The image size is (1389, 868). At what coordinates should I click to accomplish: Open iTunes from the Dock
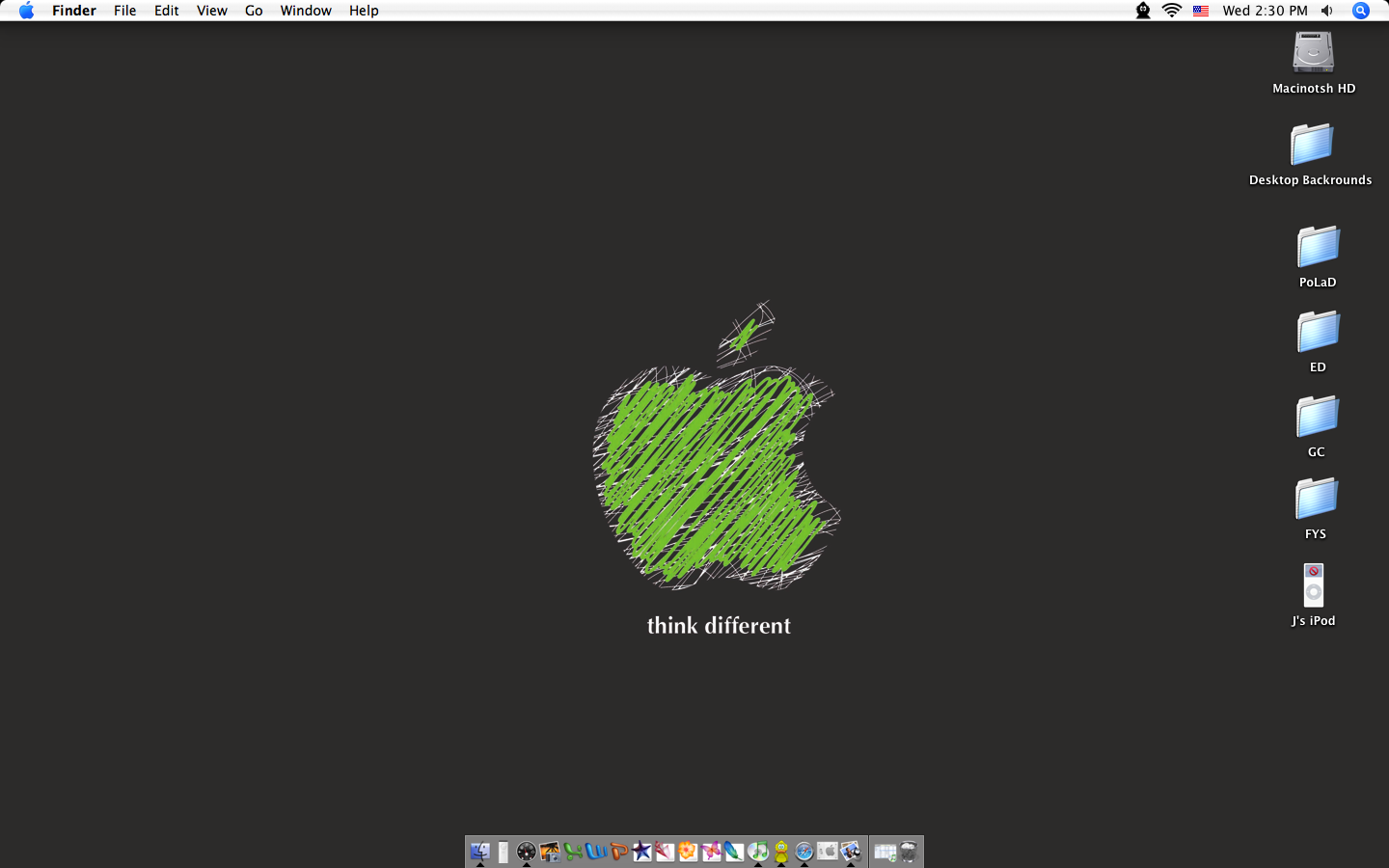pyautogui.click(x=758, y=852)
